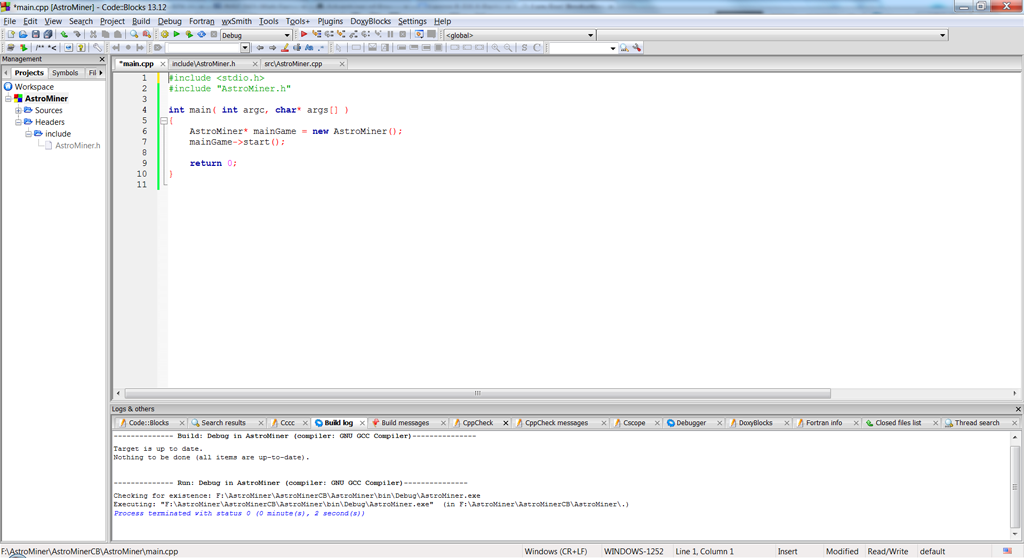Collapse the Headers folder
The image size is (1024, 558).
pos(18,122)
